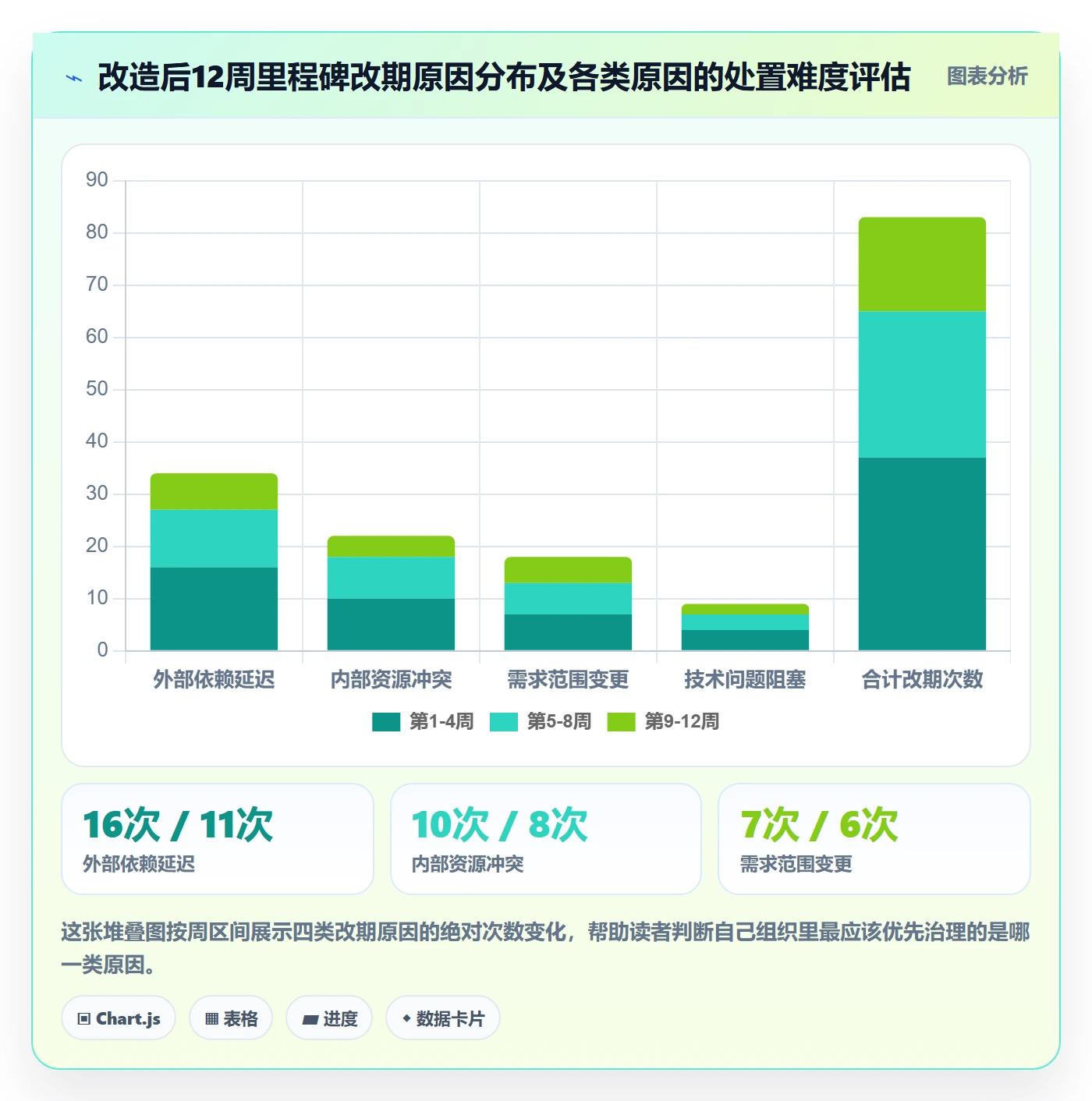
Task: Select the light teal segment of 合计改期次数 bar
Action: (922, 384)
